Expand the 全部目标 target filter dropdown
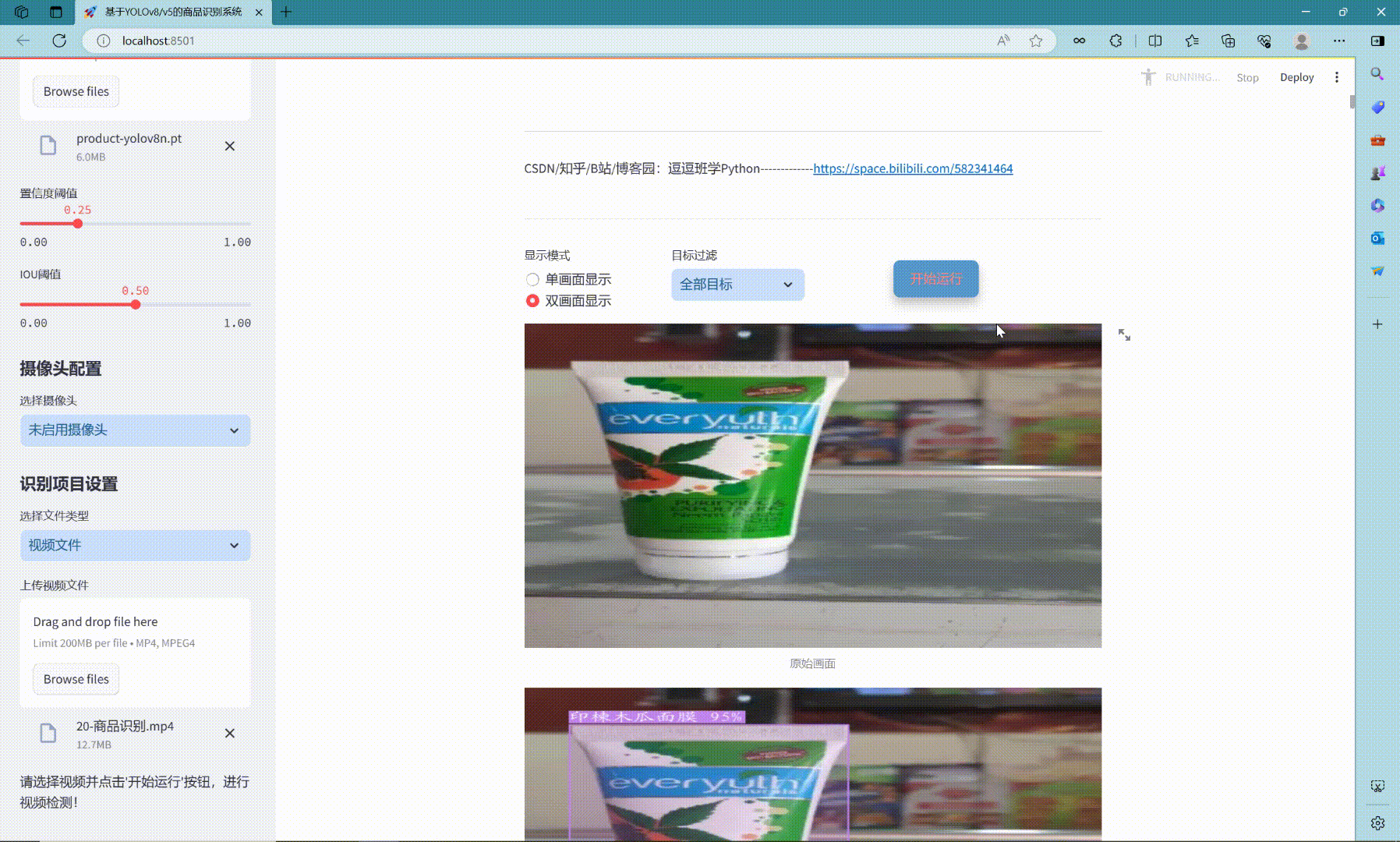This screenshot has width=1400, height=842. [x=737, y=285]
